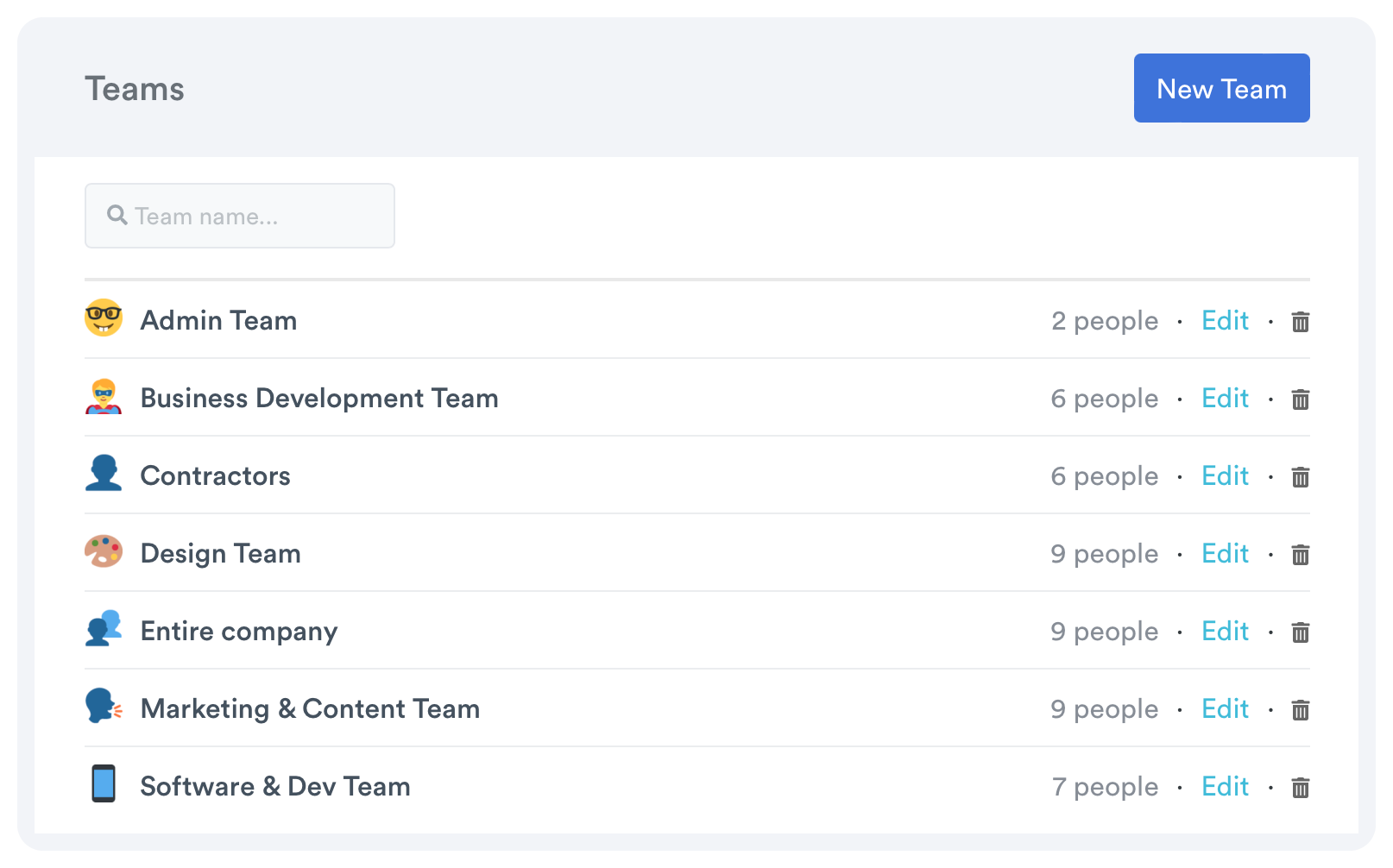Click the 2 people count for Admin Team
1393x868 pixels.
[x=1105, y=322]
